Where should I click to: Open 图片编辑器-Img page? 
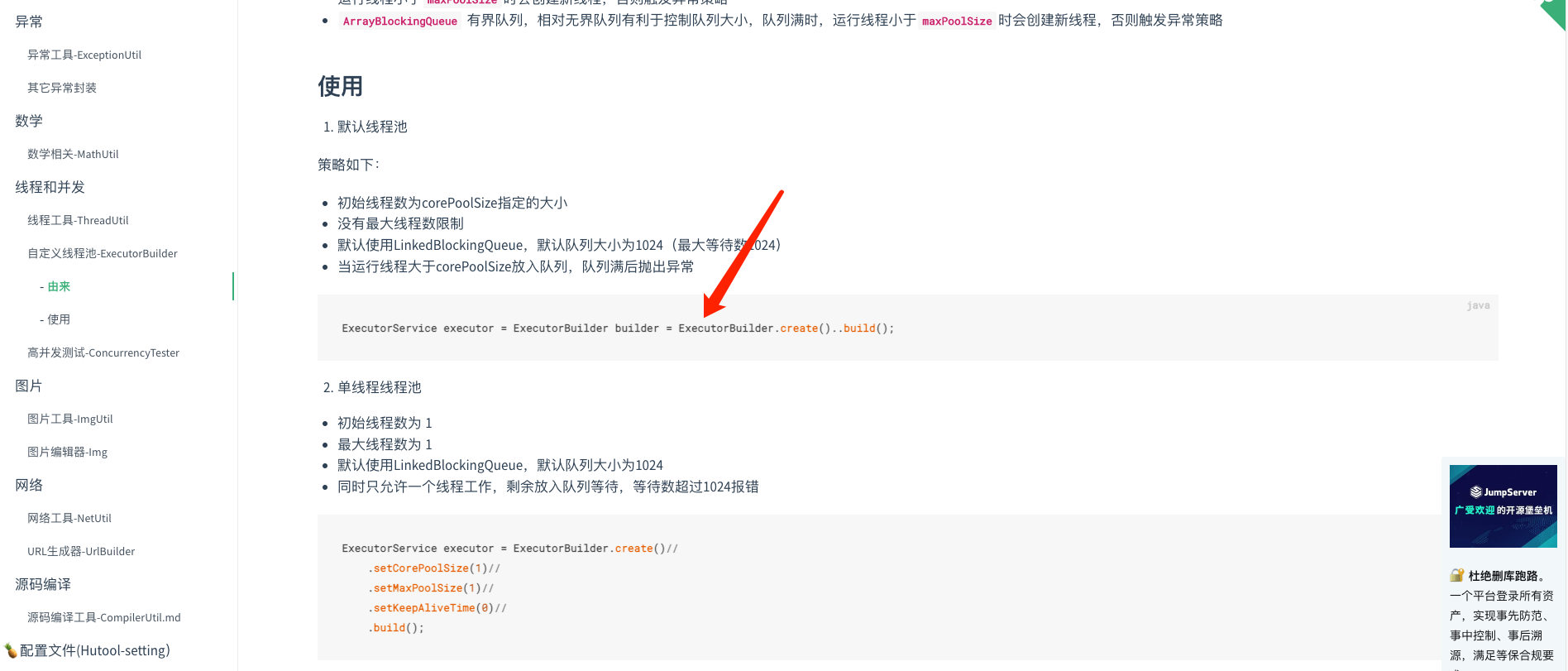[x=68, y=452]
